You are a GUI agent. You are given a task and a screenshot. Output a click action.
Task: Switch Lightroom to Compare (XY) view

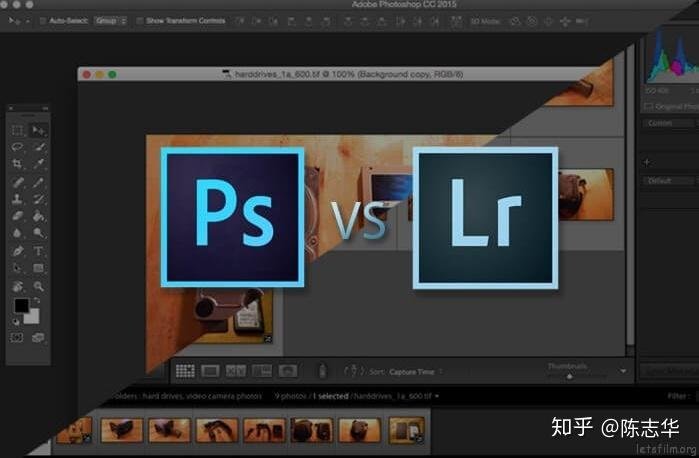click(236, 371)
